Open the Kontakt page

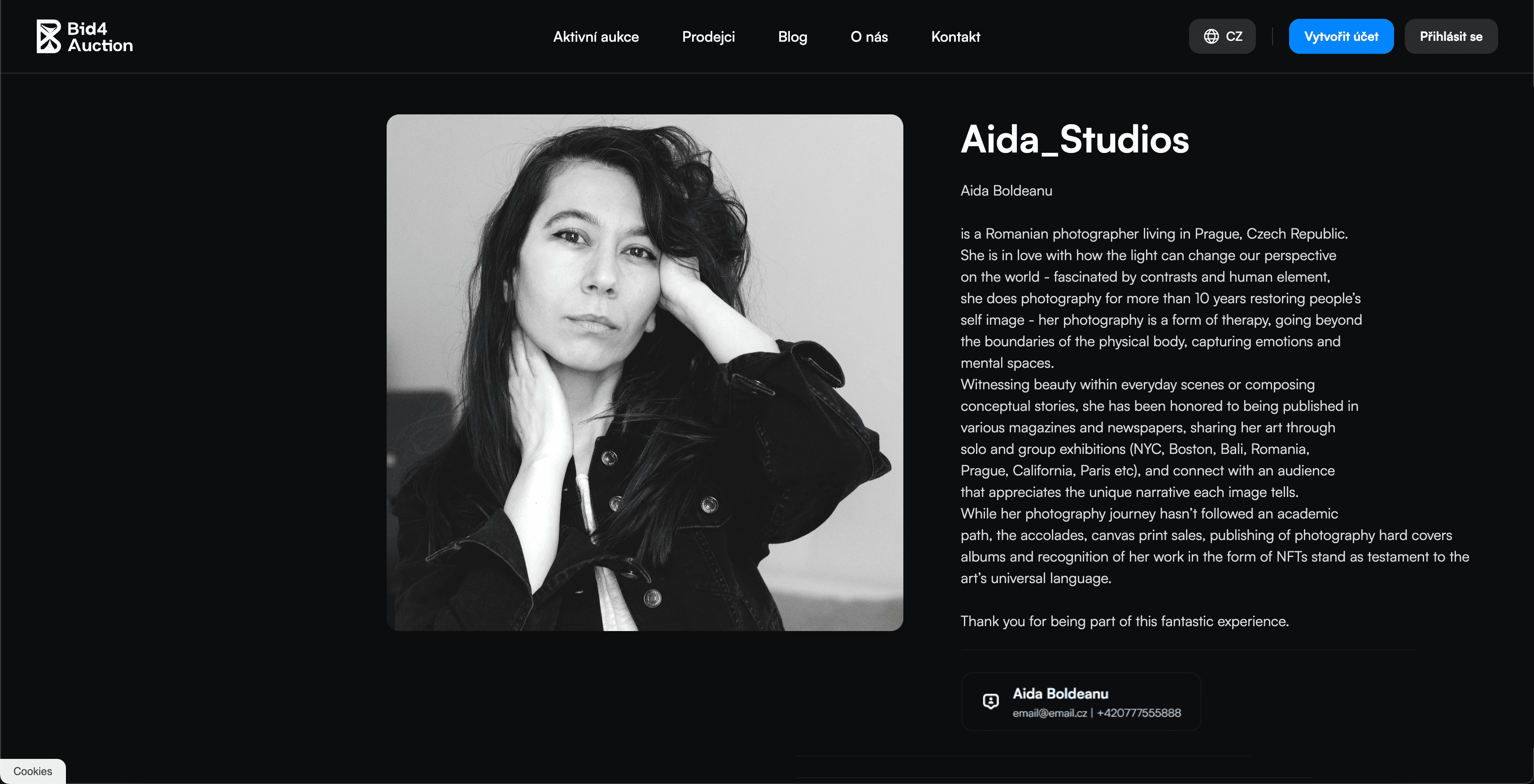click(955, 37)
